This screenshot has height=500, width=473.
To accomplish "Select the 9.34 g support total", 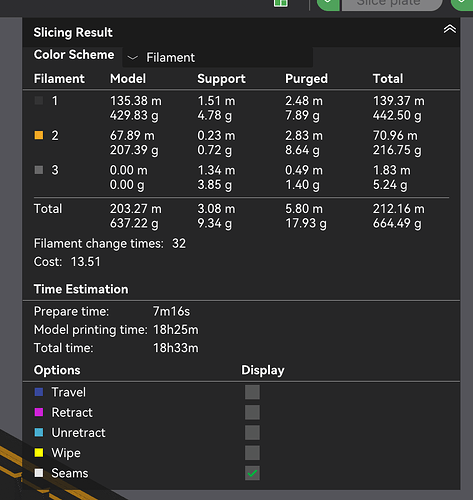I will click(x=215, y=223).
